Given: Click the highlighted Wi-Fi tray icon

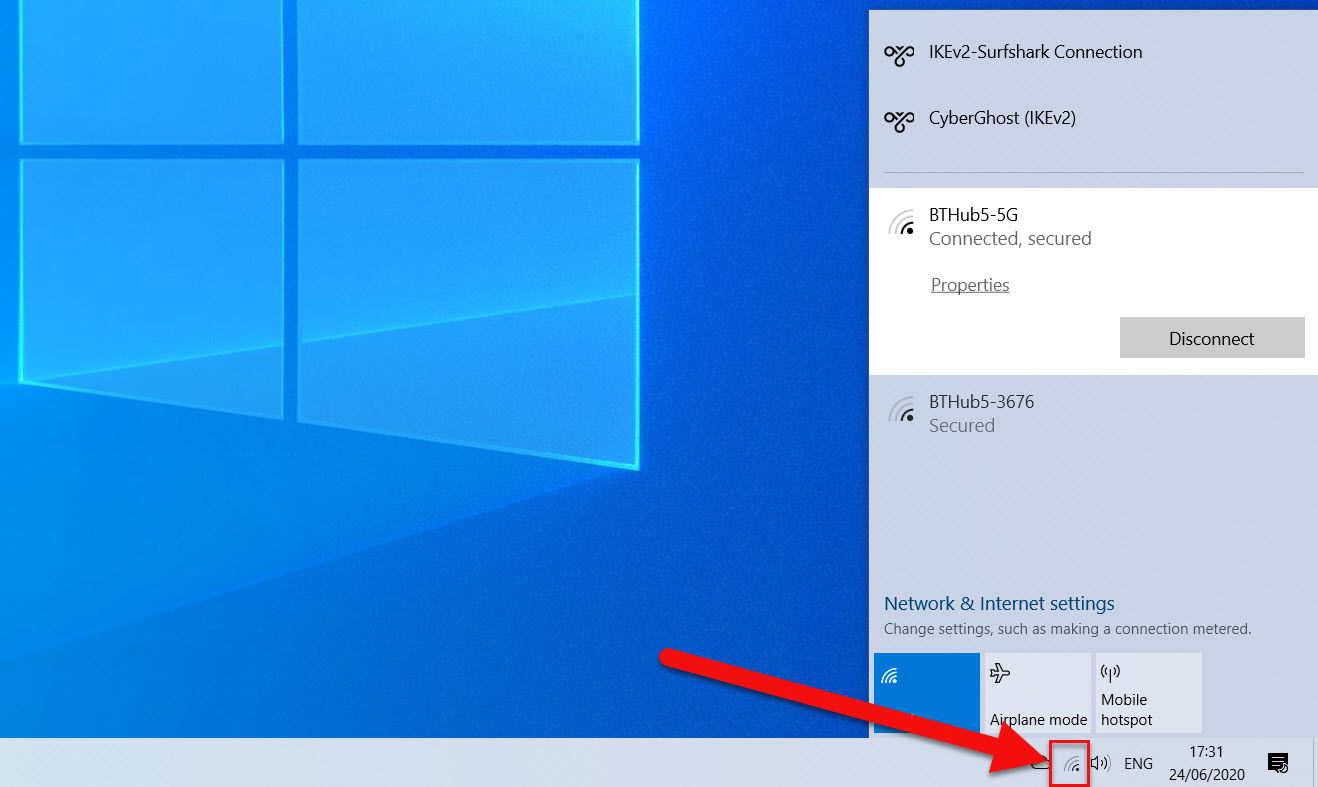Looking at the screenshot, I should click(1069, 763).
